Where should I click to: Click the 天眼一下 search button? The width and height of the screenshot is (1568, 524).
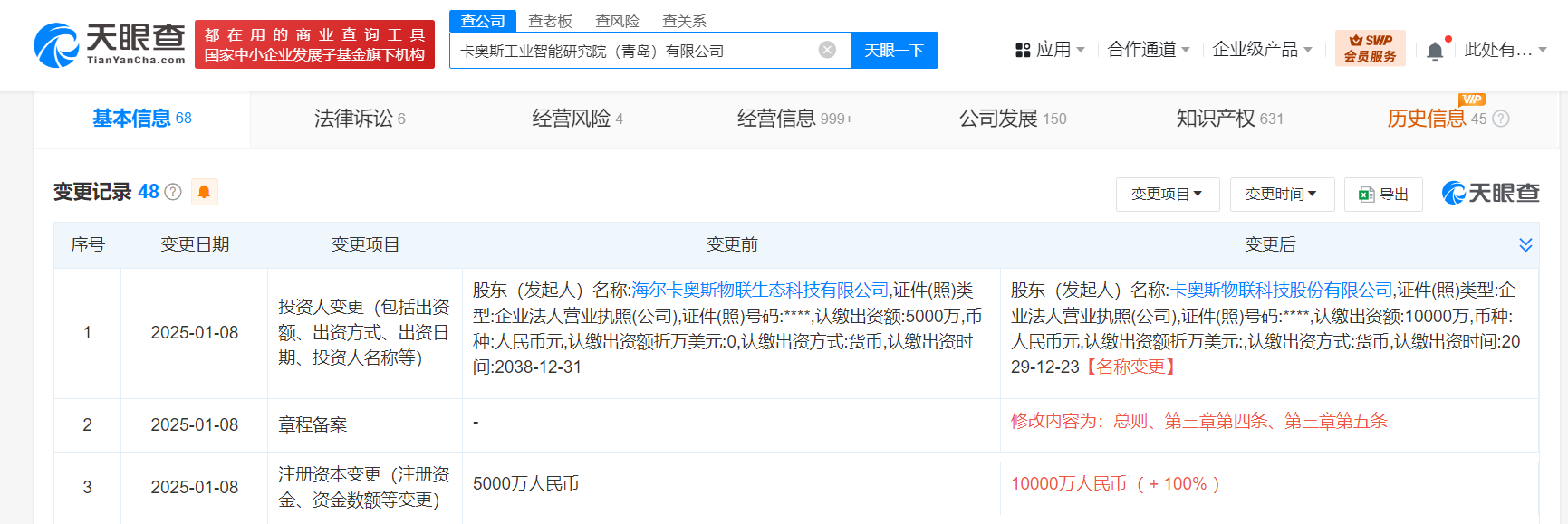[x=894, y=50]
